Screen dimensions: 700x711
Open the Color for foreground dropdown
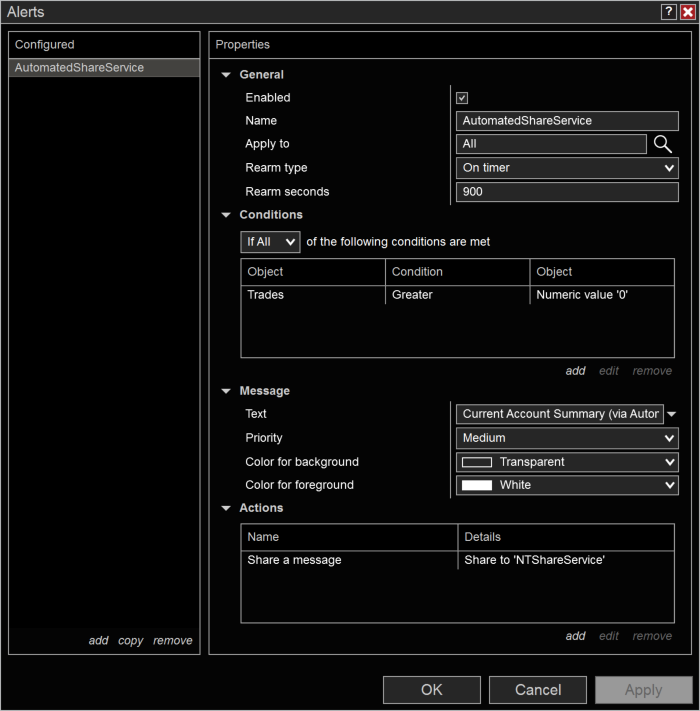(x=567, y=485)
